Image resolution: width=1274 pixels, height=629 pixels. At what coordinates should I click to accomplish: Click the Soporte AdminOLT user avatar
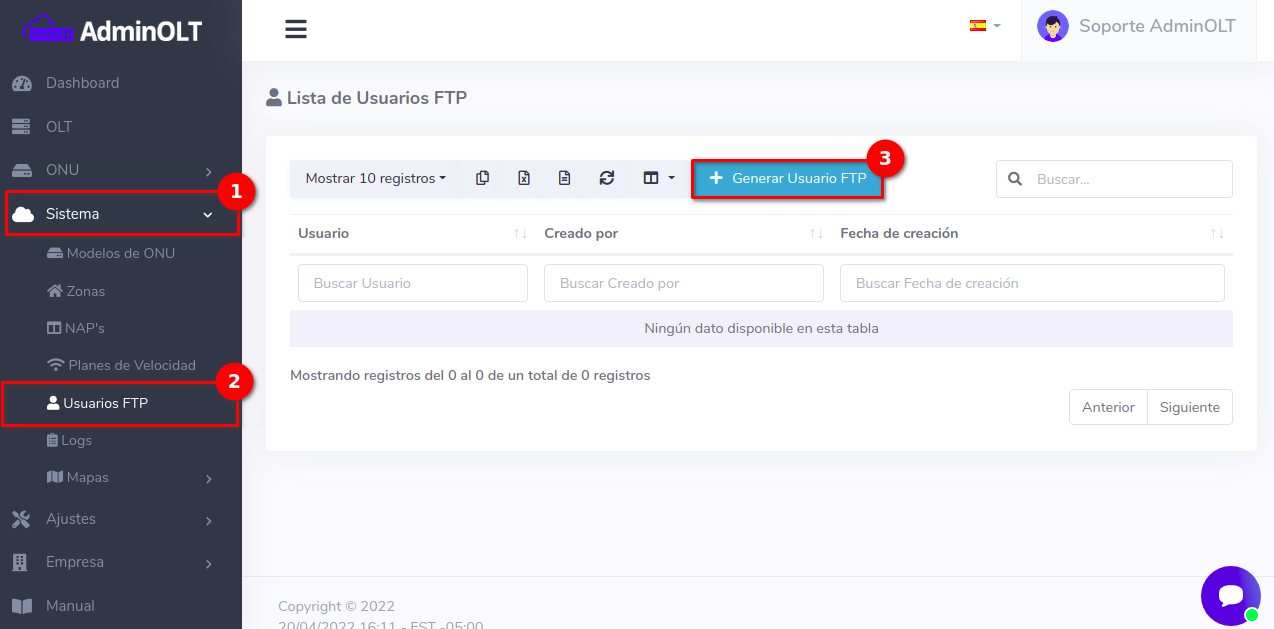(1052, 27)
